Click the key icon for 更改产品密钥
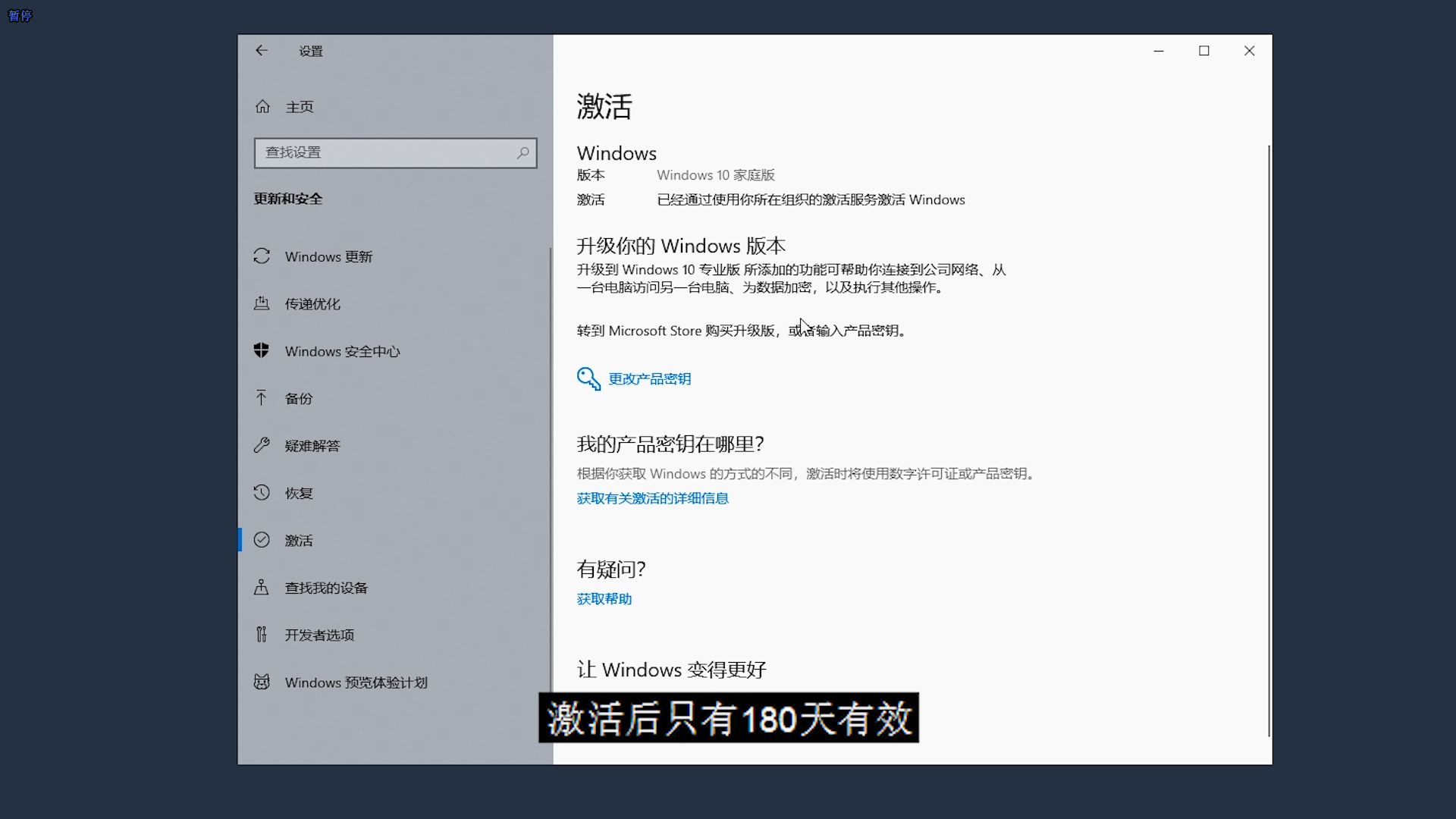 coord(588,378)
